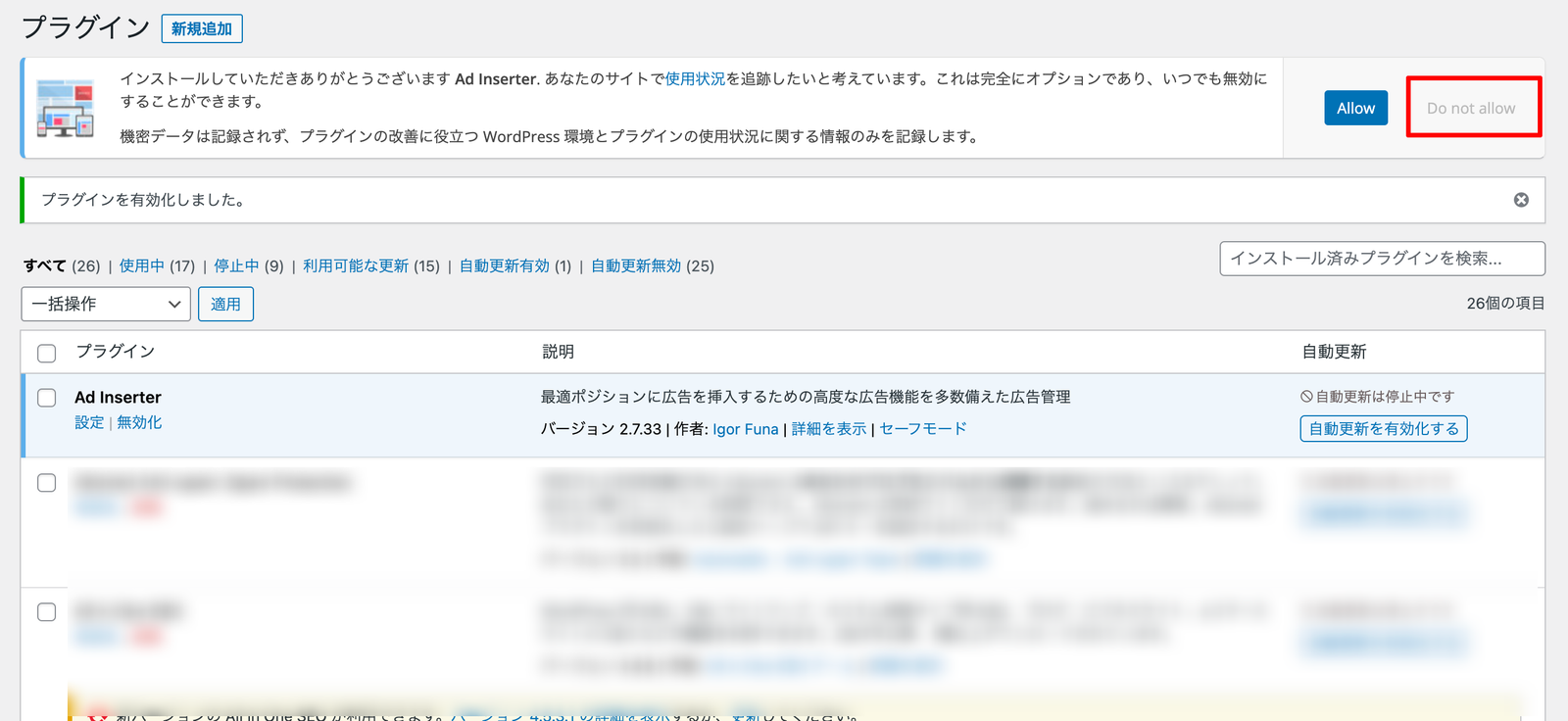Select the すべて (26) filter
Screen dimensions: 1568x721
62,265
